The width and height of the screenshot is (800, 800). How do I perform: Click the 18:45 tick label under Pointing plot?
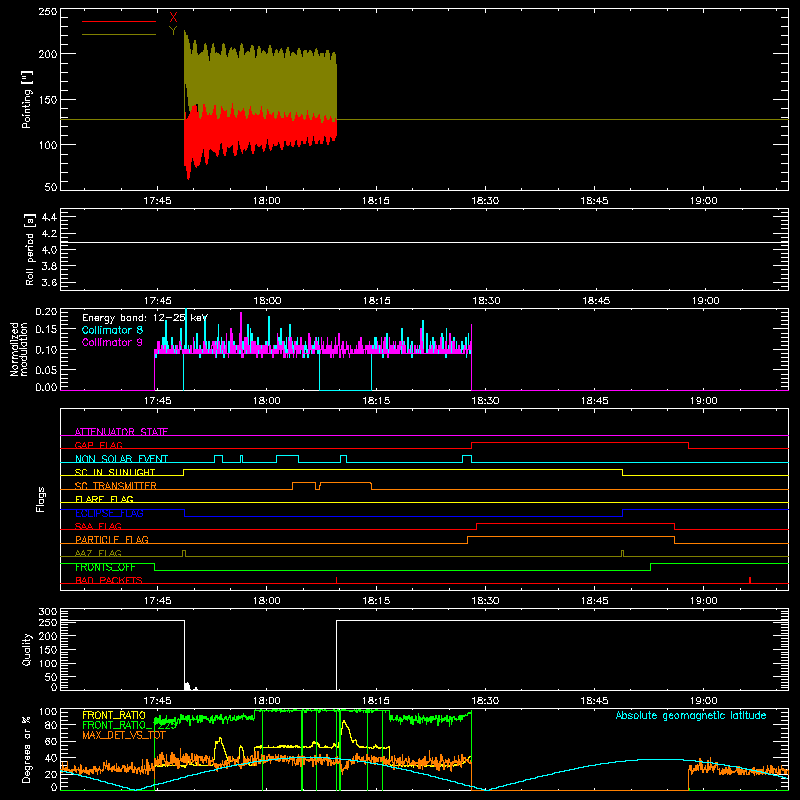pyautogui.click(x=594, y=201)
